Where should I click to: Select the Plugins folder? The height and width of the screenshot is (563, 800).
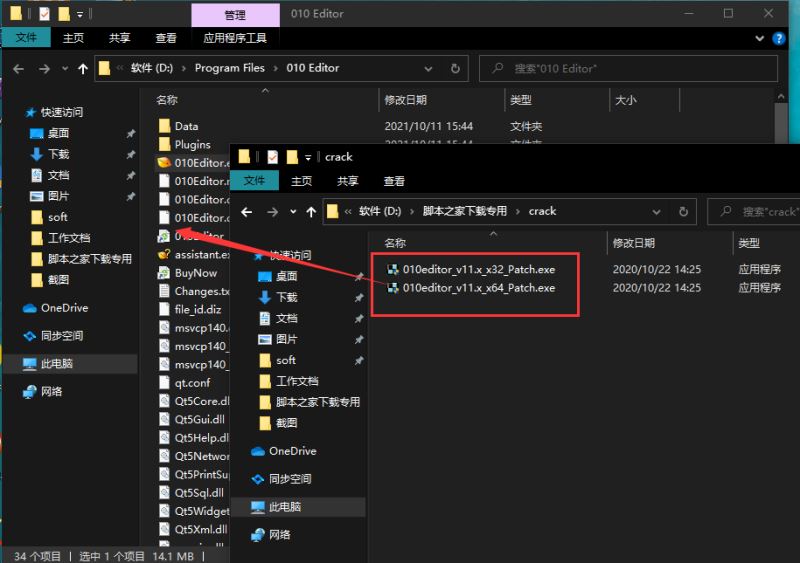(x=185, y=144)
